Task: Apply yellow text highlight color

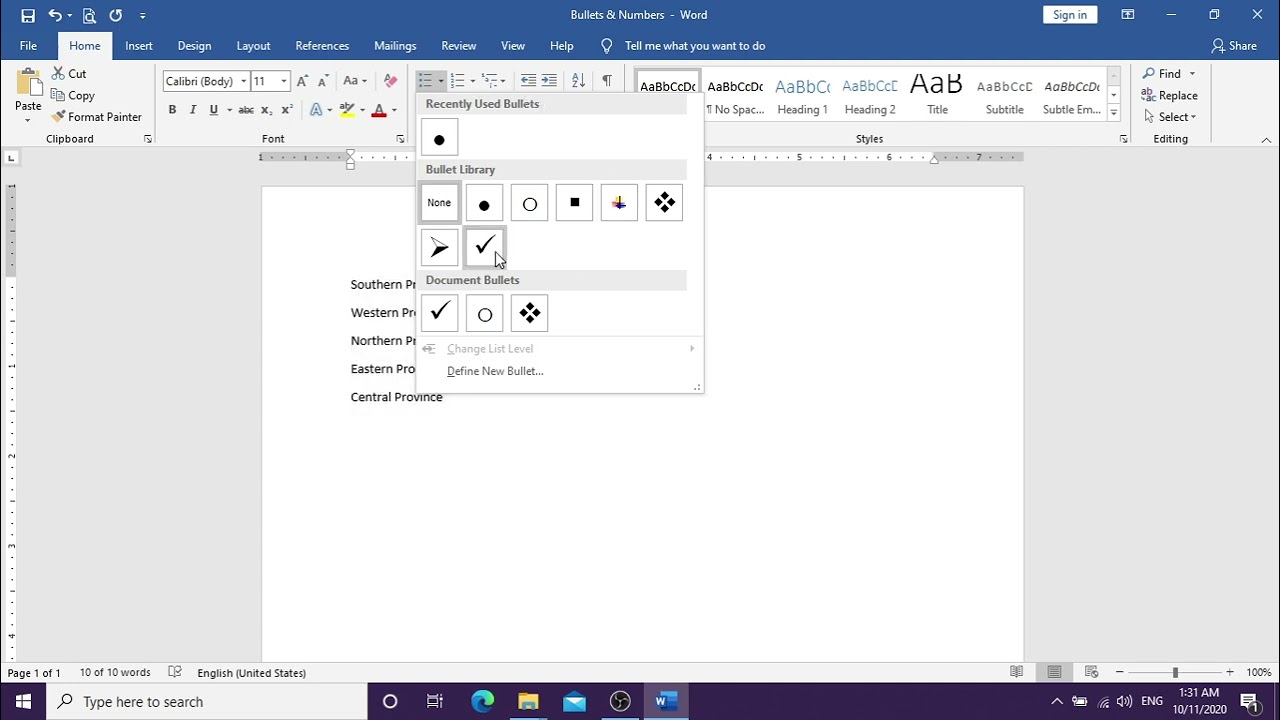Action: 347,110
